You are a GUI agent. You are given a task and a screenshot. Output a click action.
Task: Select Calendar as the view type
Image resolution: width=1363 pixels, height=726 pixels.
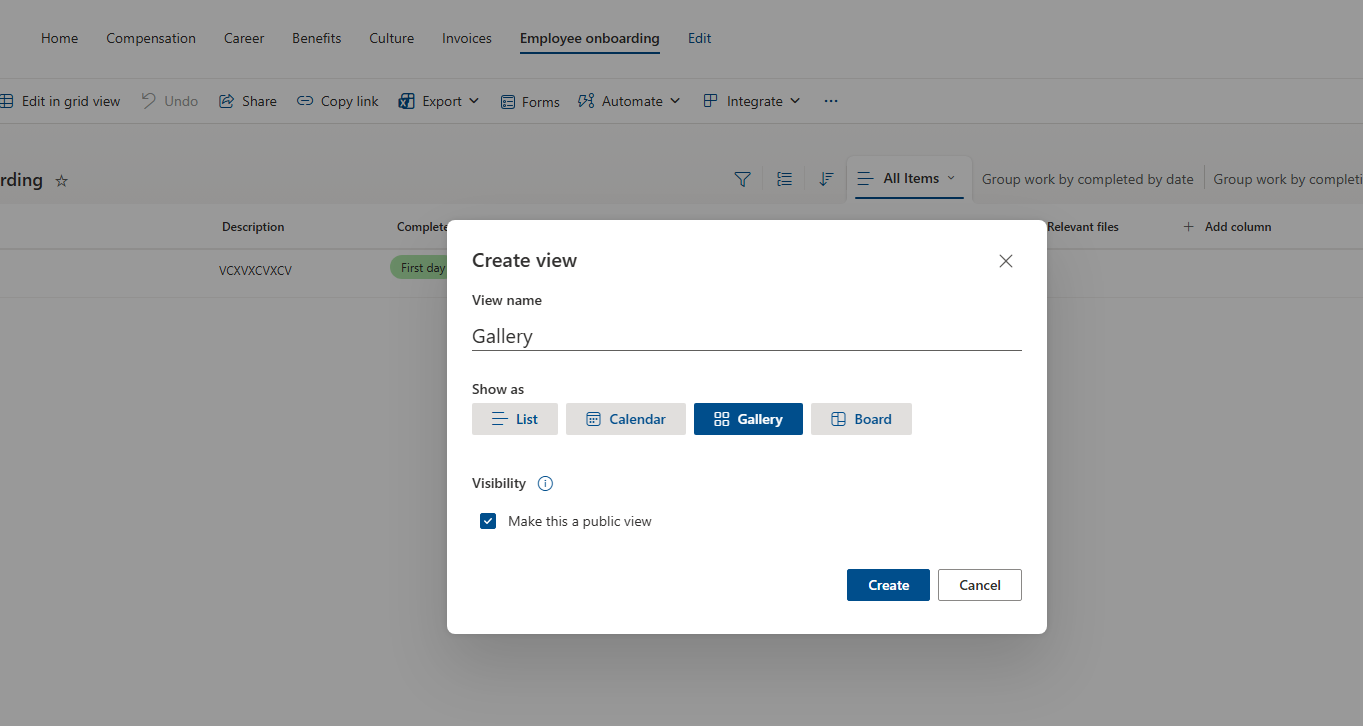[626, 419]
